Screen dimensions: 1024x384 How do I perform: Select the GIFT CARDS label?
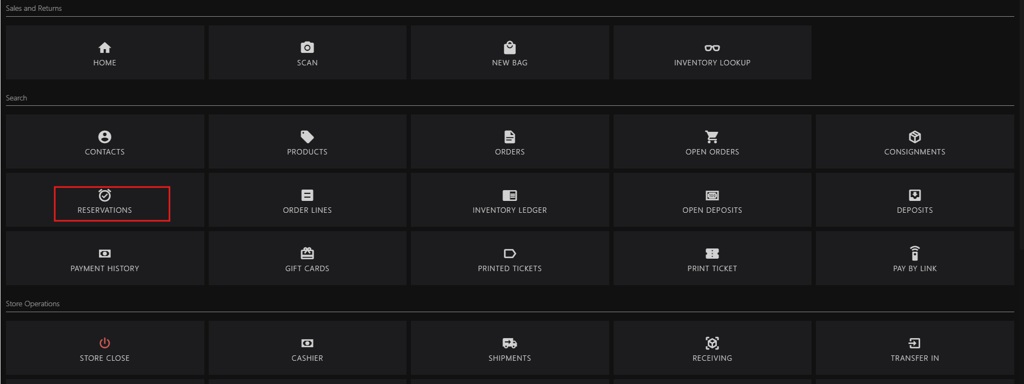coord(307,268)
